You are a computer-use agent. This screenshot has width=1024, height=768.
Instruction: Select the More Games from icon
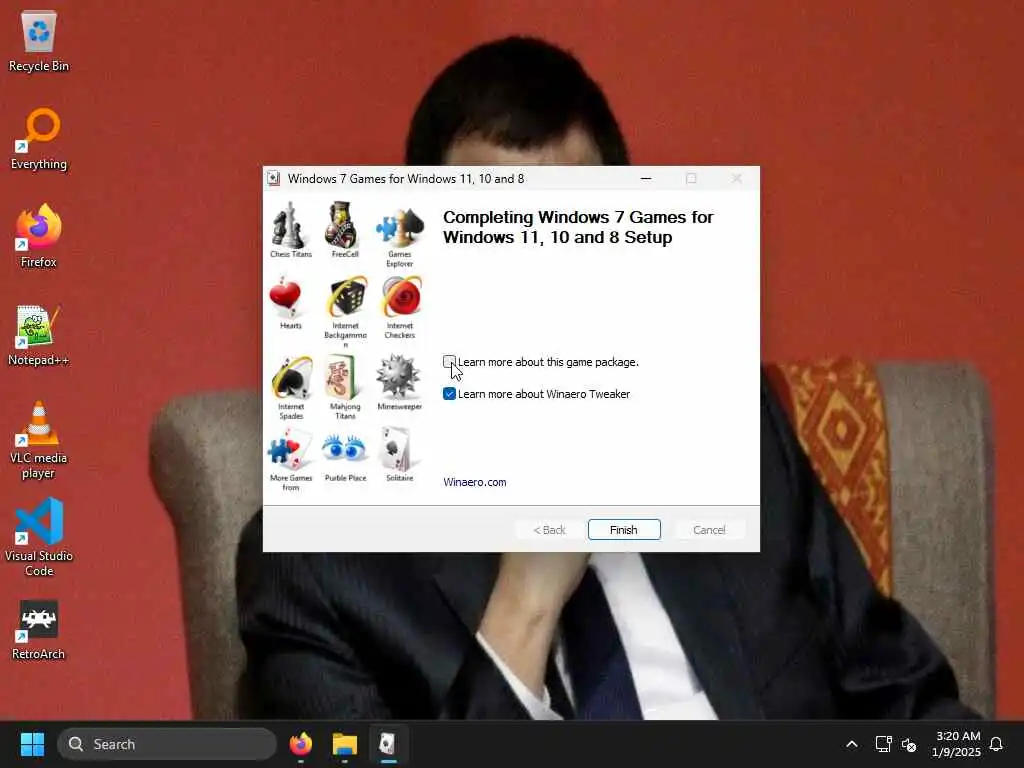pos(289,449)
